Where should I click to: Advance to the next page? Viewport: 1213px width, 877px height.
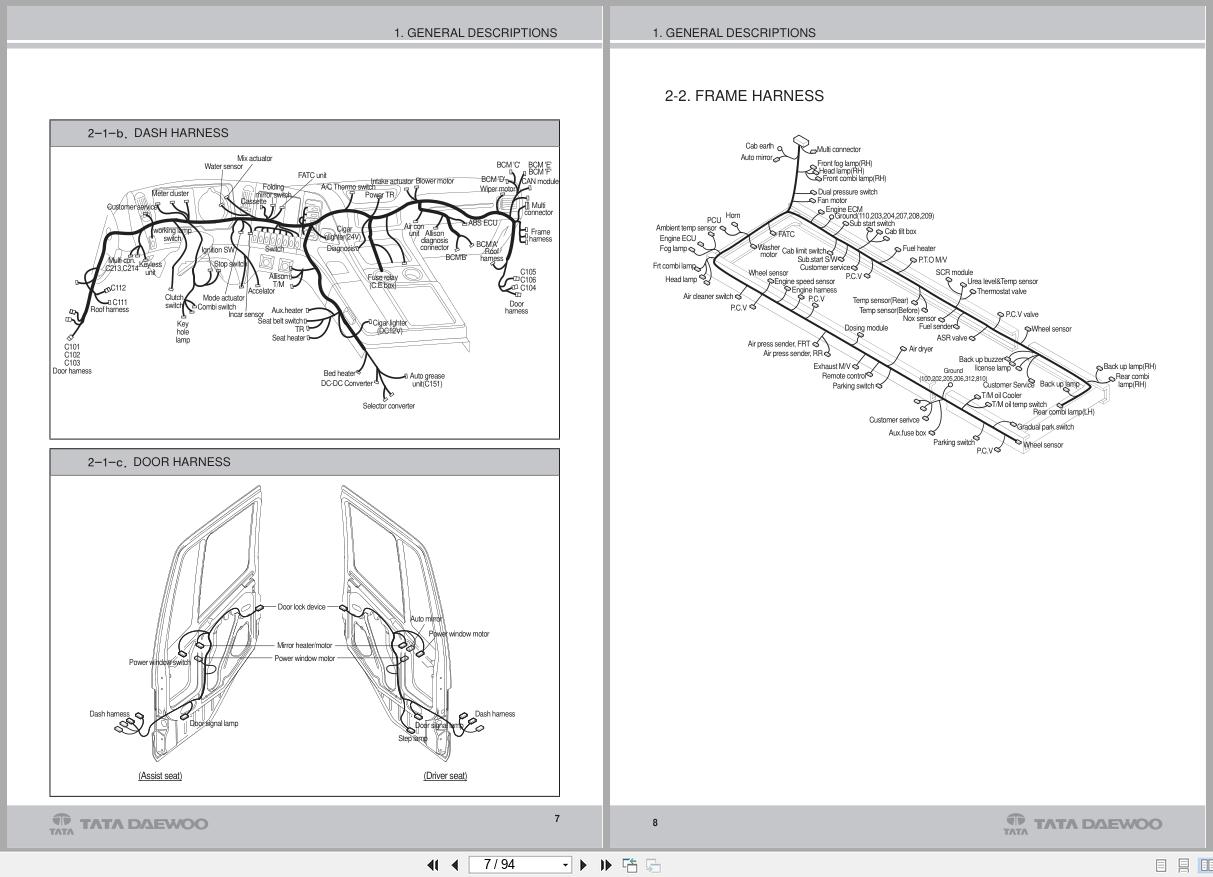[583, 864]
